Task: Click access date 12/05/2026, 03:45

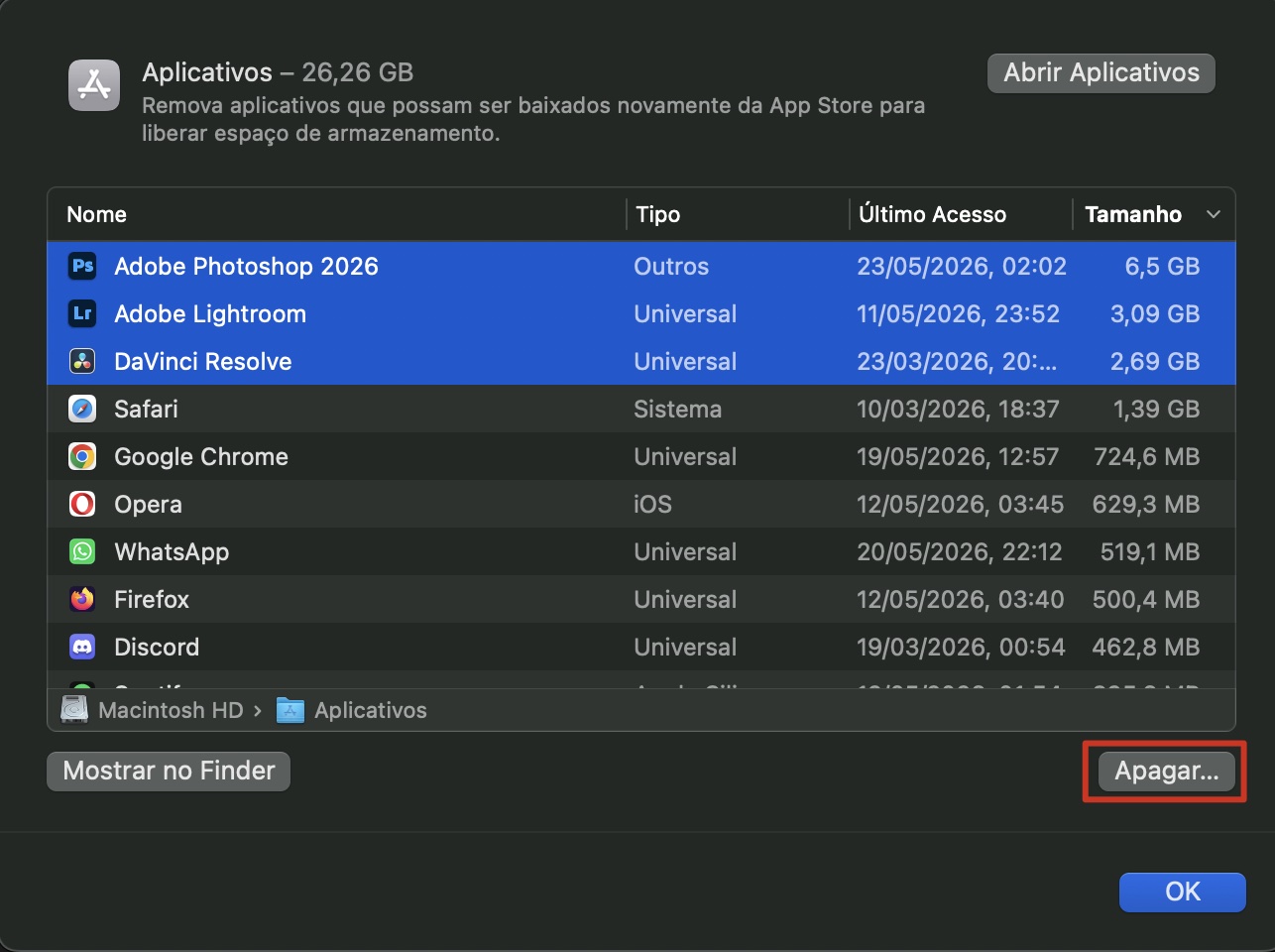Action: [961, 504]
